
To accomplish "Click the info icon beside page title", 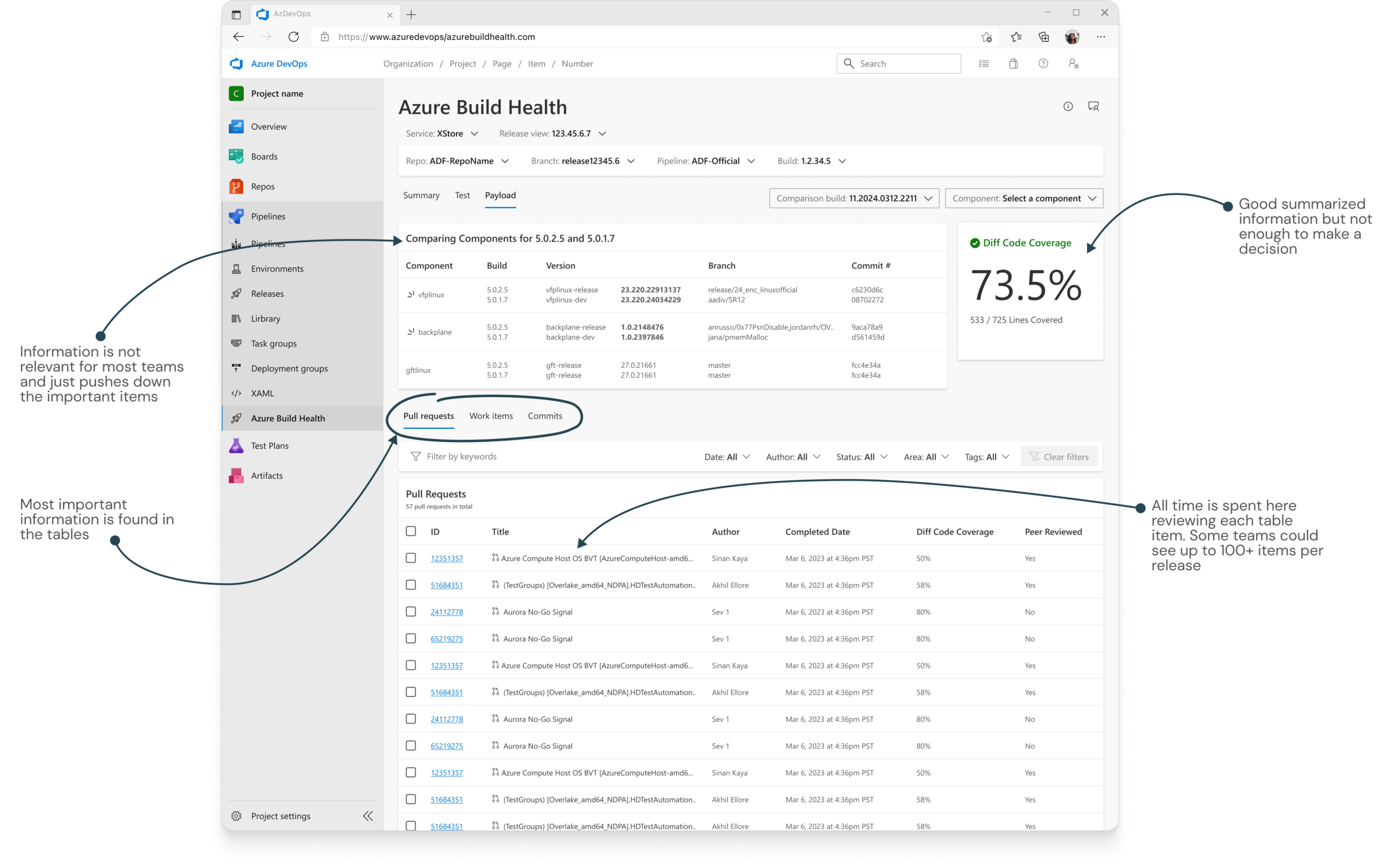I will 1068,106.
